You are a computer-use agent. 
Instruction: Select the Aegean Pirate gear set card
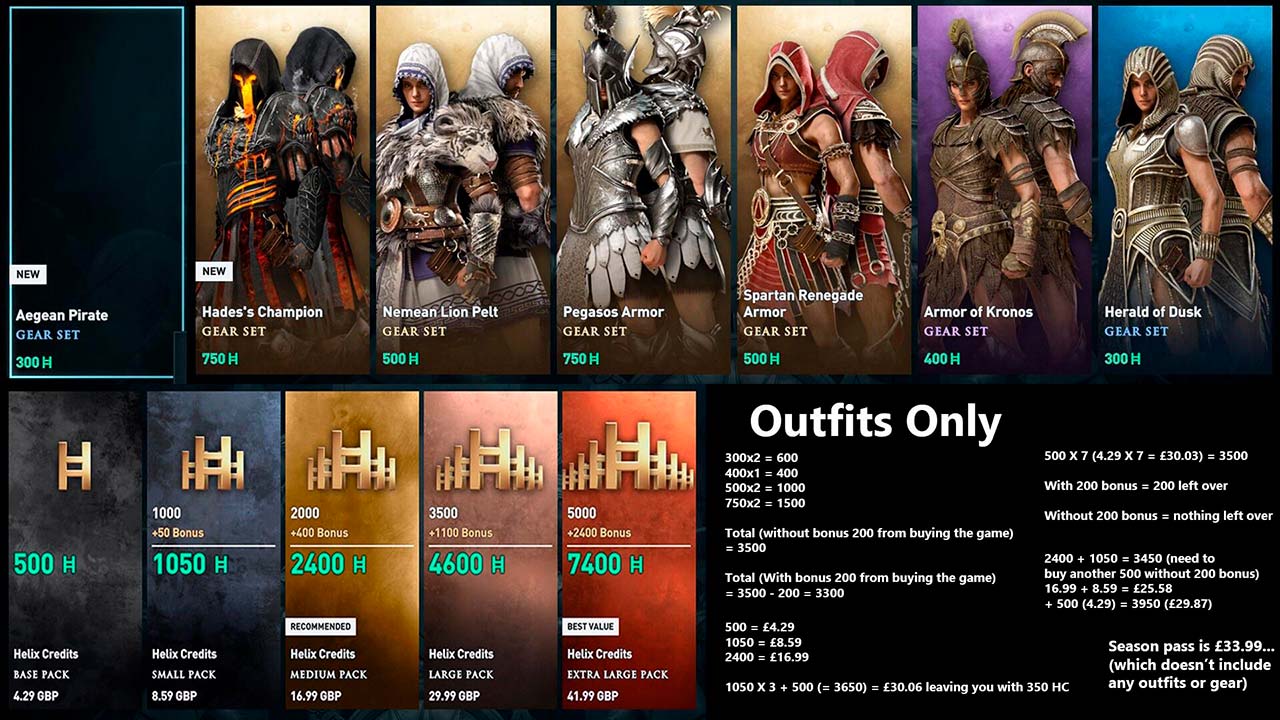(x=97, y=192)
